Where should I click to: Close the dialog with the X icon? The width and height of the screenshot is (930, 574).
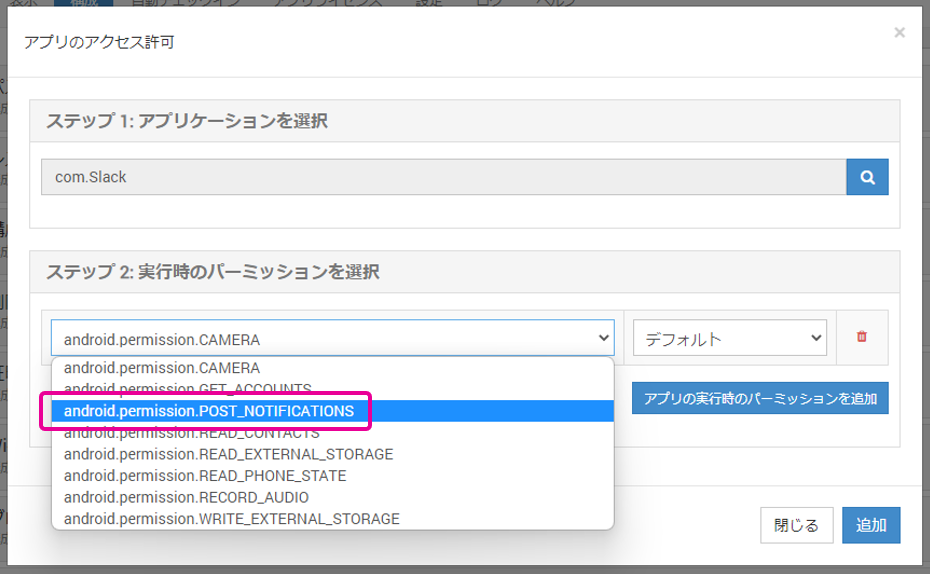pyautogui.click(x=899, y=33)
